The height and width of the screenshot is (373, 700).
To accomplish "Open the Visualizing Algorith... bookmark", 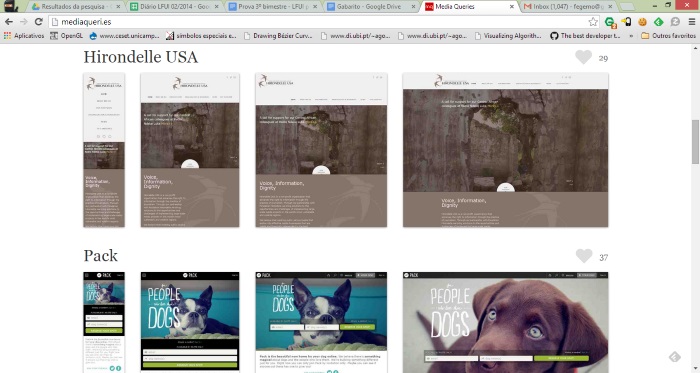I will click(508, 36).
